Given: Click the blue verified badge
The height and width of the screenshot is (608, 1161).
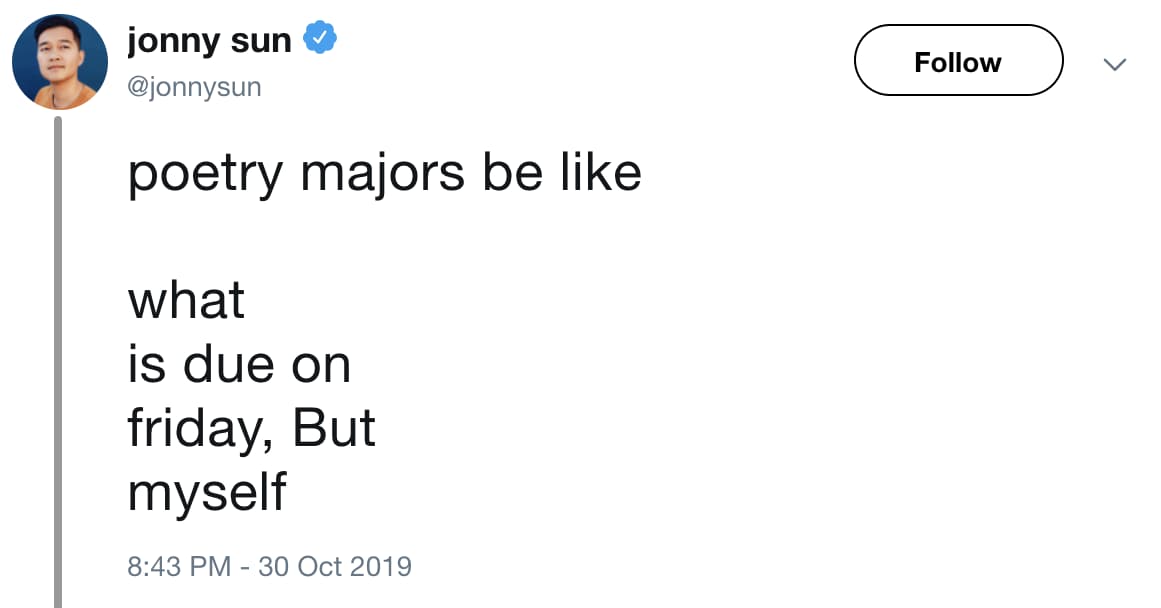Looking at the screenshot, I should click(x=320, y=40).
